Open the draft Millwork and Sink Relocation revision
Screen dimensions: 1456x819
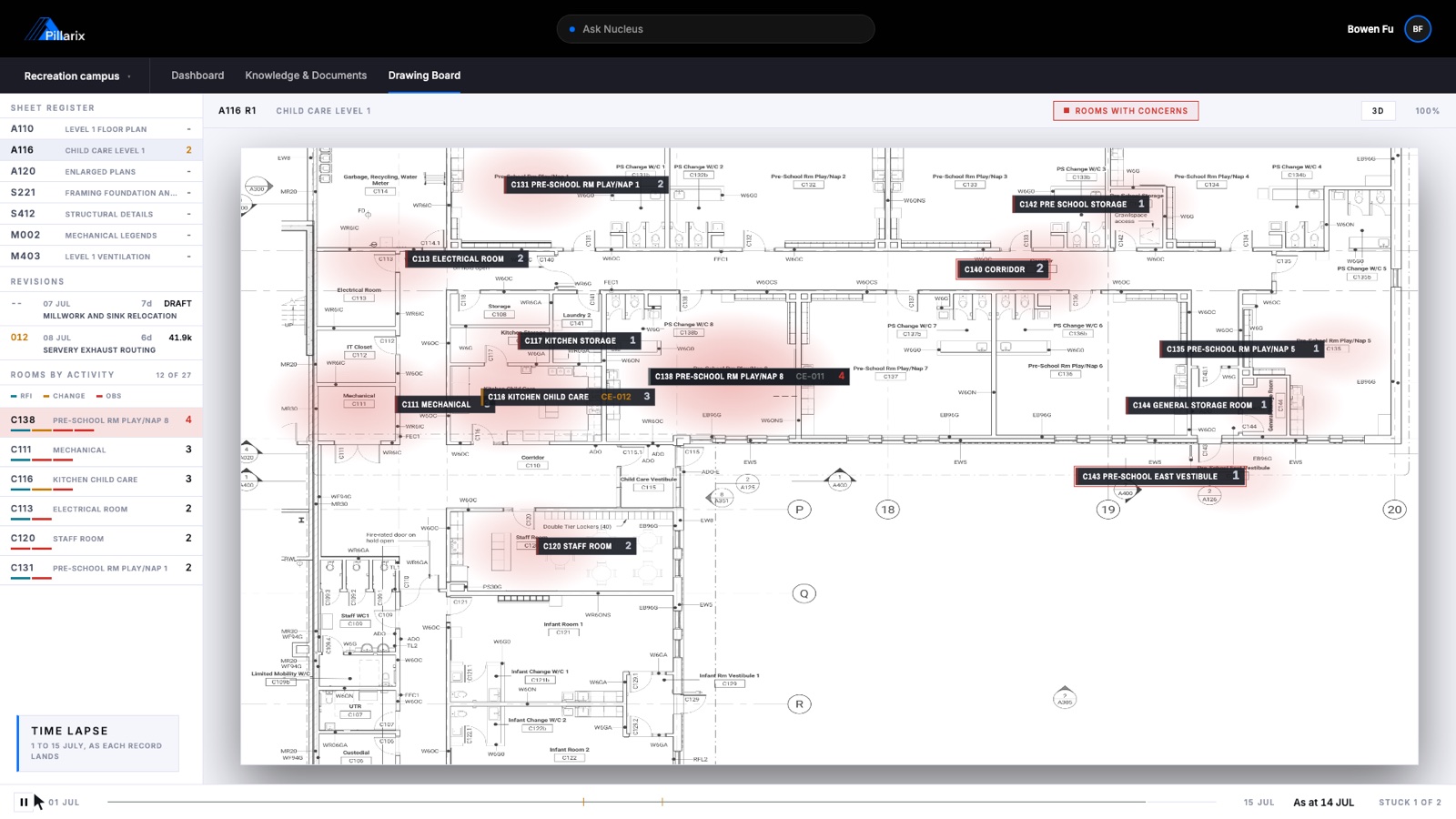[x=101, y=309]
